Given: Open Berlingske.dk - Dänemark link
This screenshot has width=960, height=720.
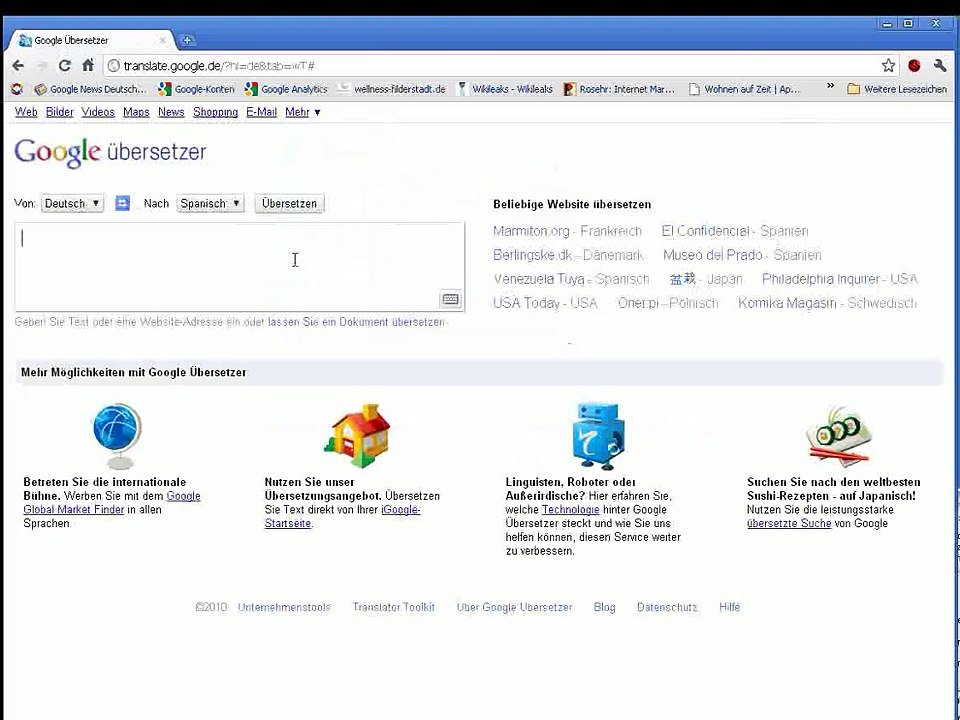Looking at the screenshot, I should pos(568,255).
